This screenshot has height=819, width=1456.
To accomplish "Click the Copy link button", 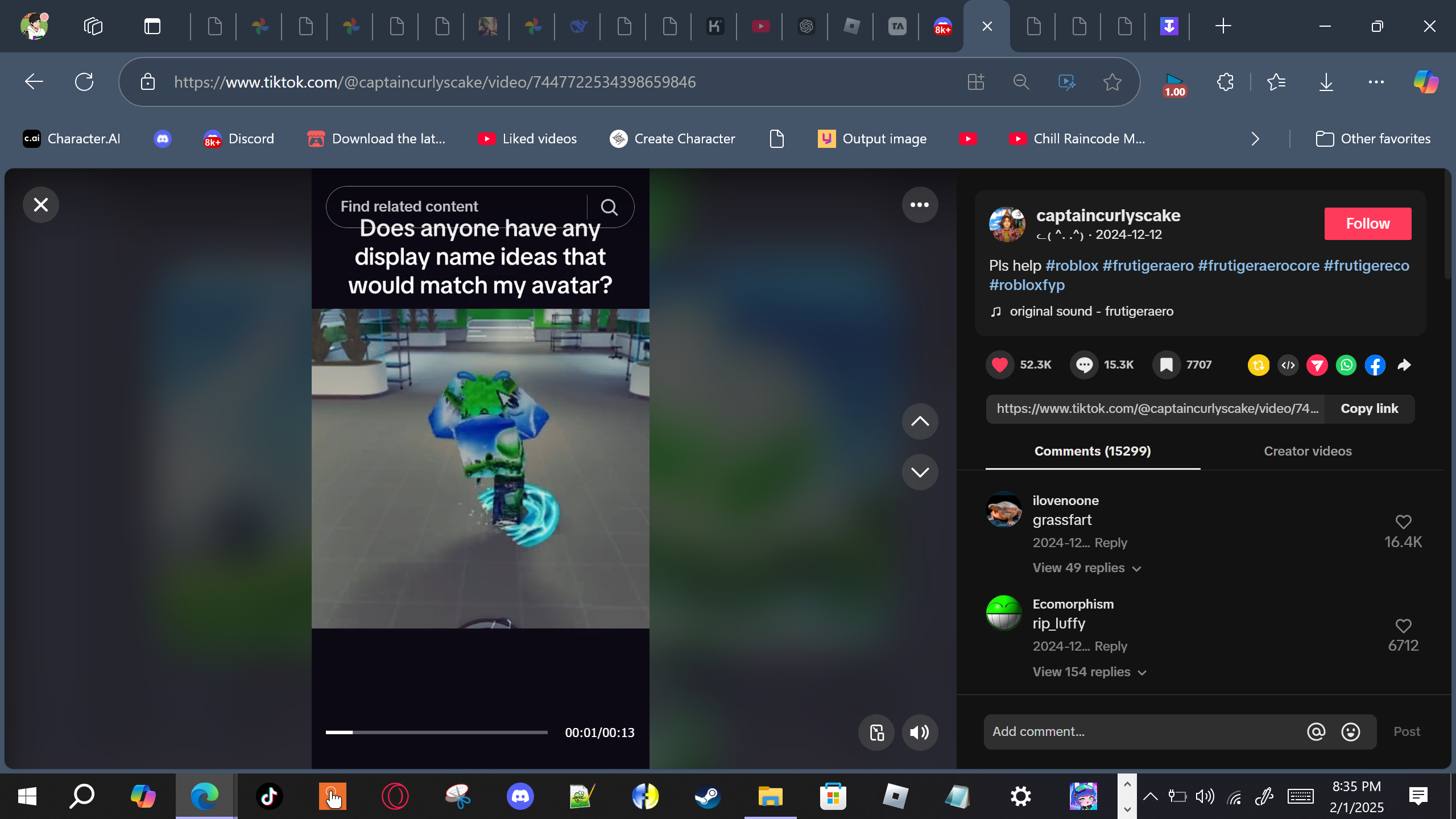I will pyautogui.click(x=1369, y=409).
